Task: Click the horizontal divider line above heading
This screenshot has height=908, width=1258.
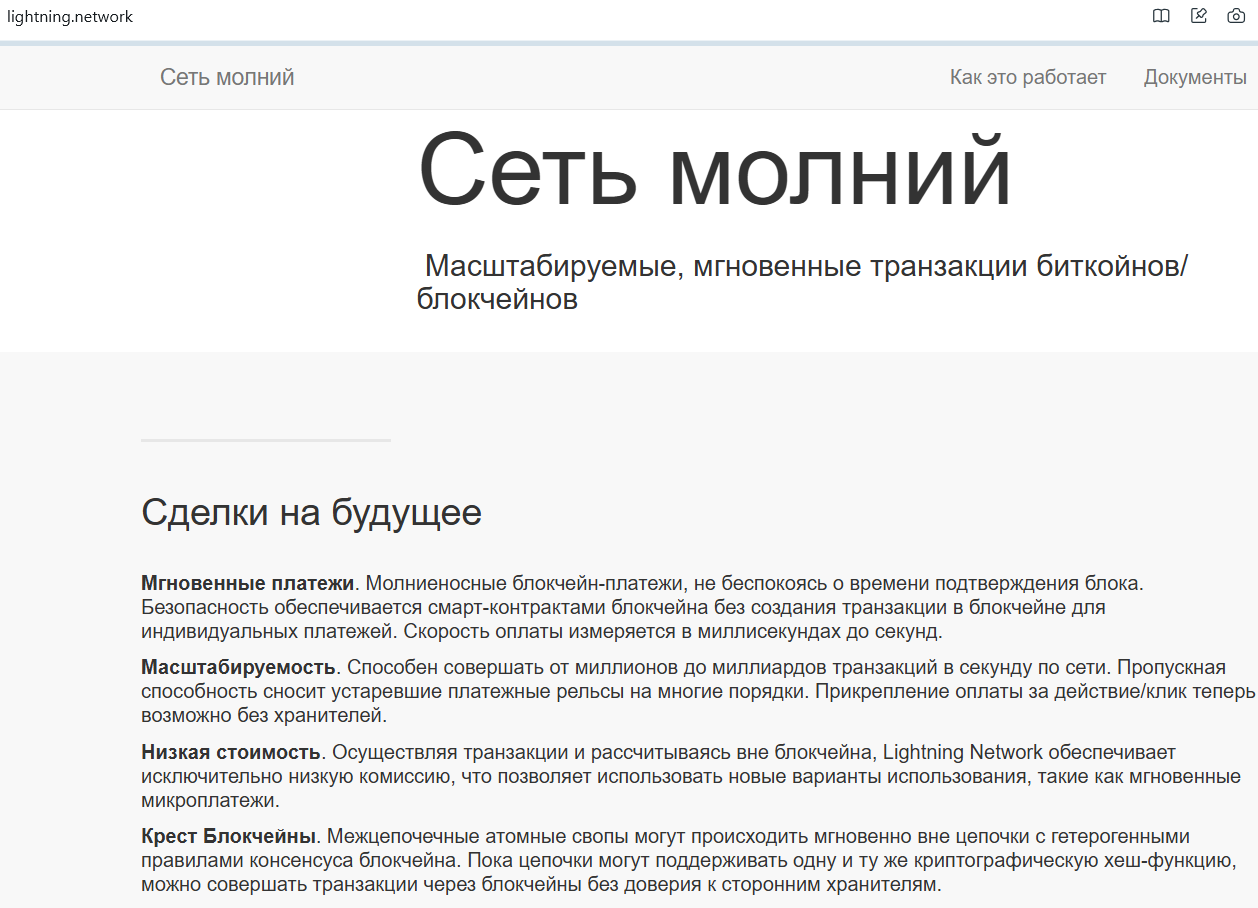Action: [x=266, y=440]
